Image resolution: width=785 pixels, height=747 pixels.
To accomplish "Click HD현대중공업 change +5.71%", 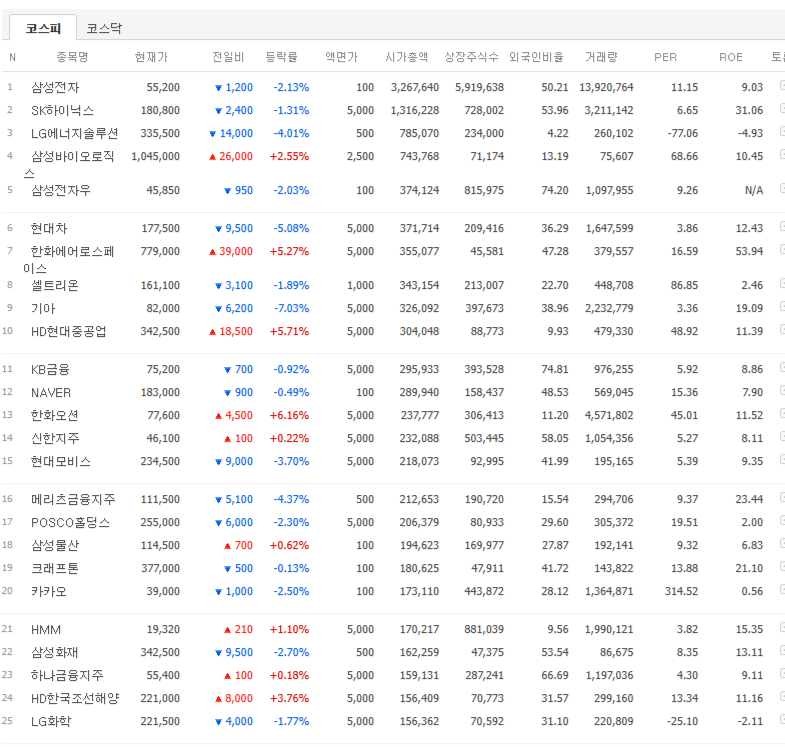I will [289, 331].
